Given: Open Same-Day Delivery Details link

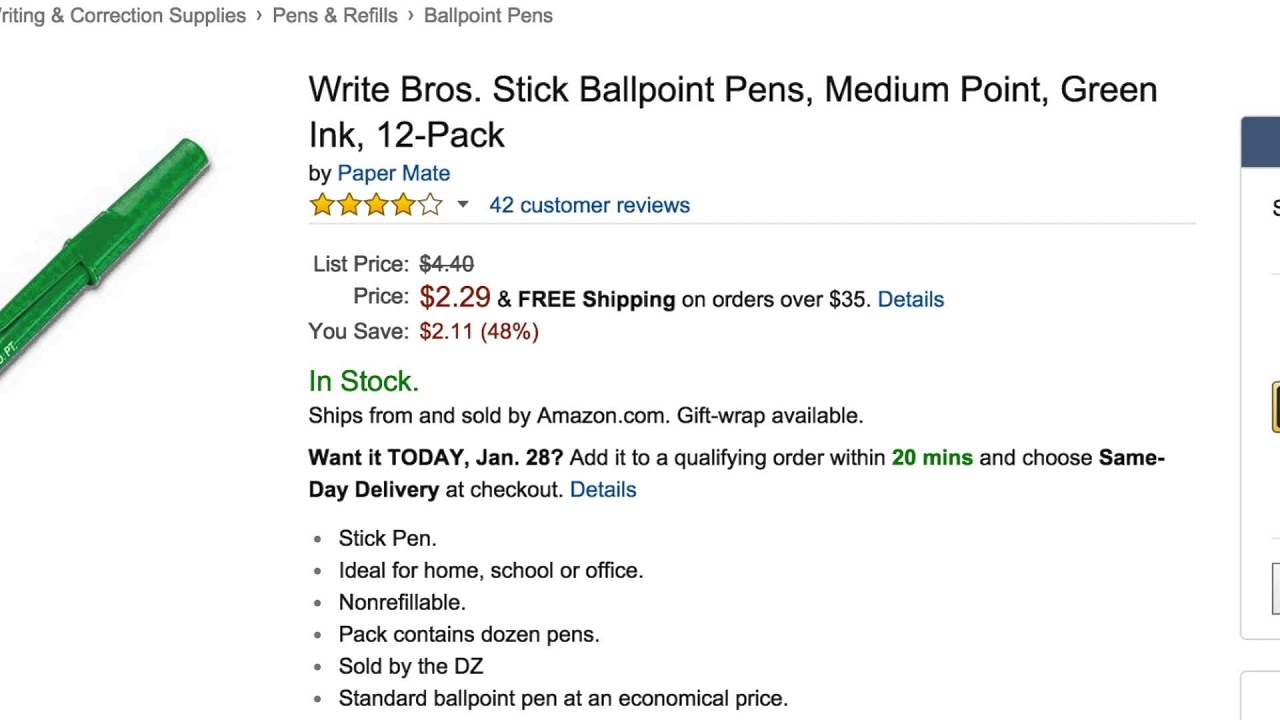Looking at the screenshot, I should pos(602,489).
